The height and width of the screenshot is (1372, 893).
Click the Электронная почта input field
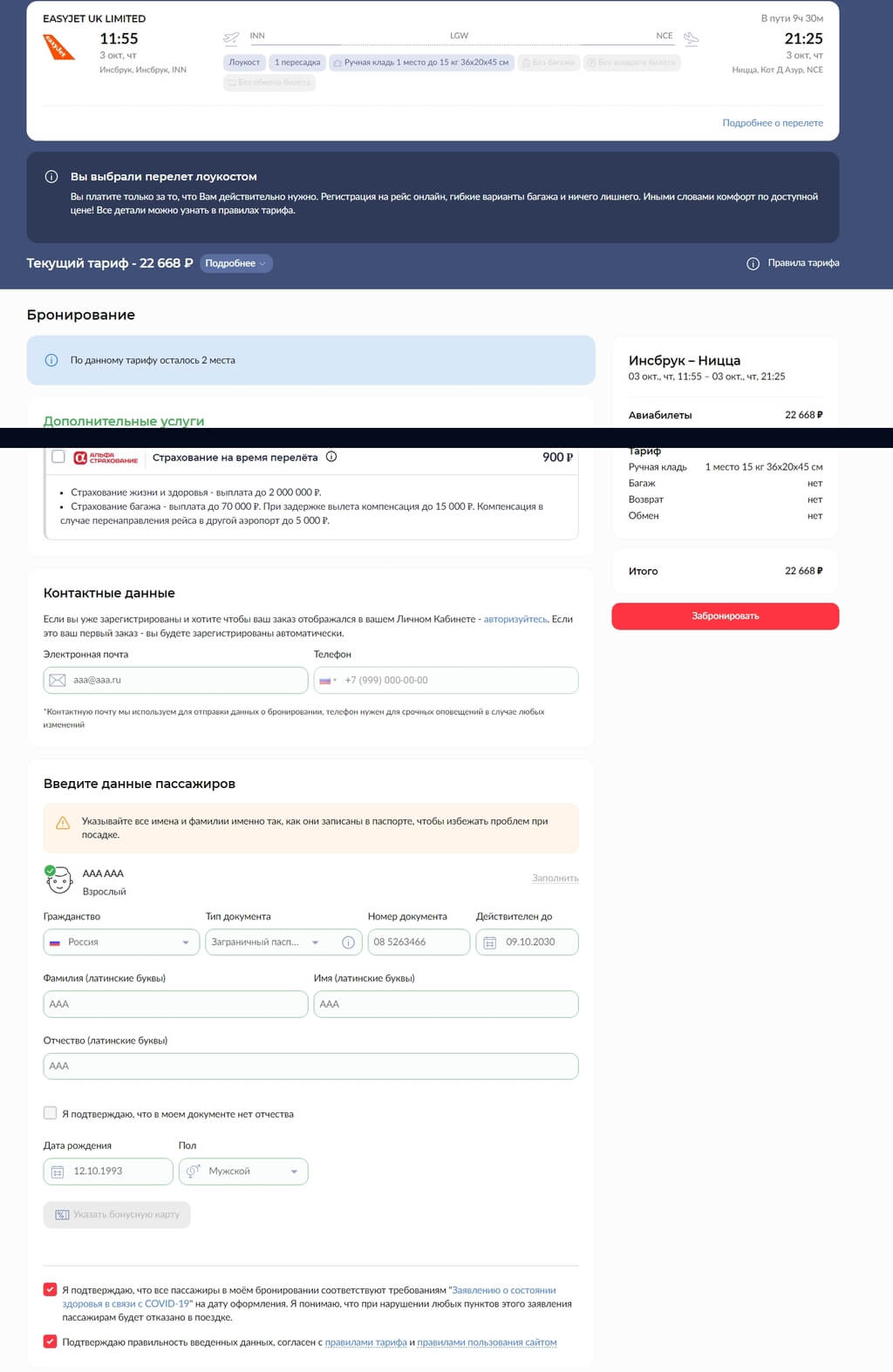[x=175, y=680]
